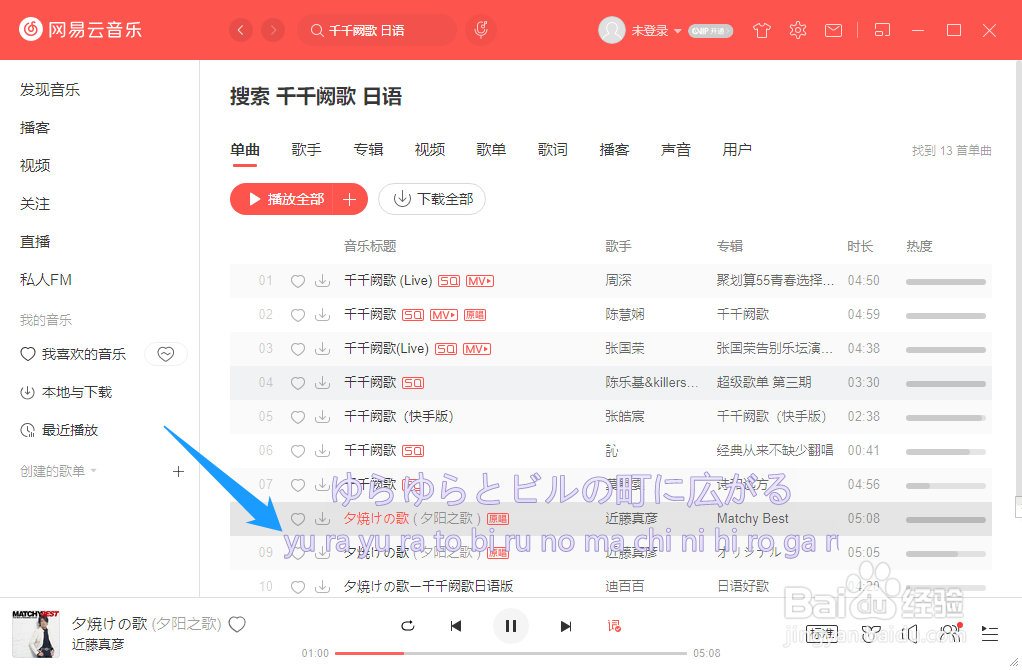
Task: Open the sound effects icon
Action: tap(871, 634)
